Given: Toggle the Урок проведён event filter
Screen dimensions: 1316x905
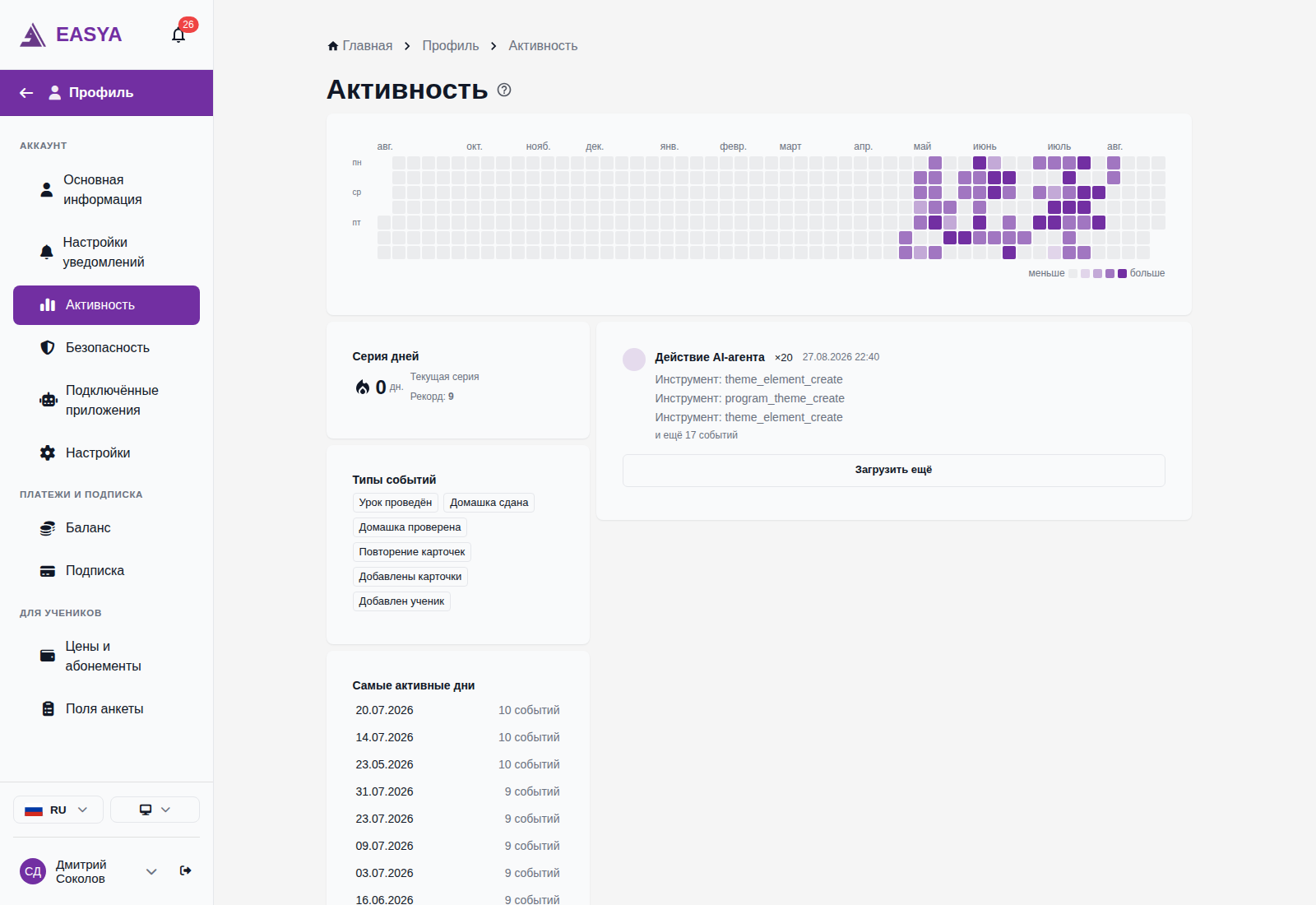Looking at the screenshot, I should click(395, 503).
